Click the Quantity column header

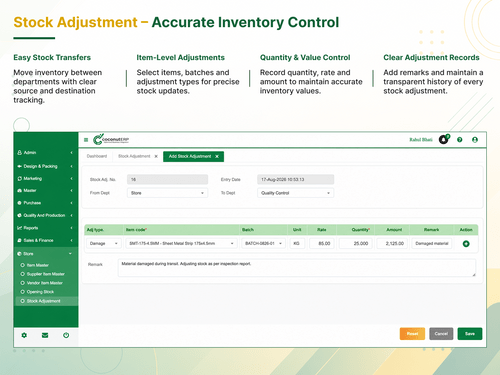(361, 230)
